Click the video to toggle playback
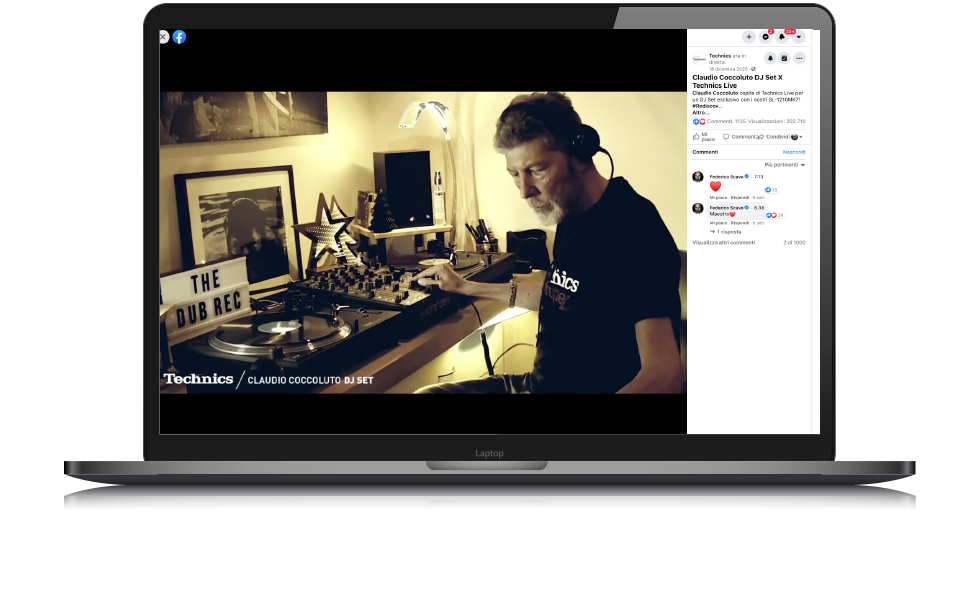Screen dimensions: 954x610 [423, 243]
